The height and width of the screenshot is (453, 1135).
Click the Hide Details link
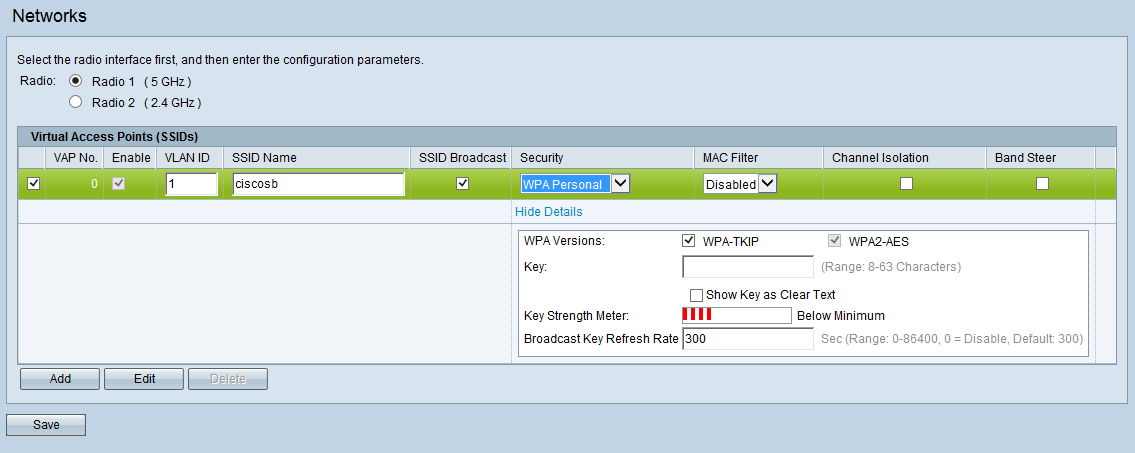pyautogui.click(x=549, y=212)
